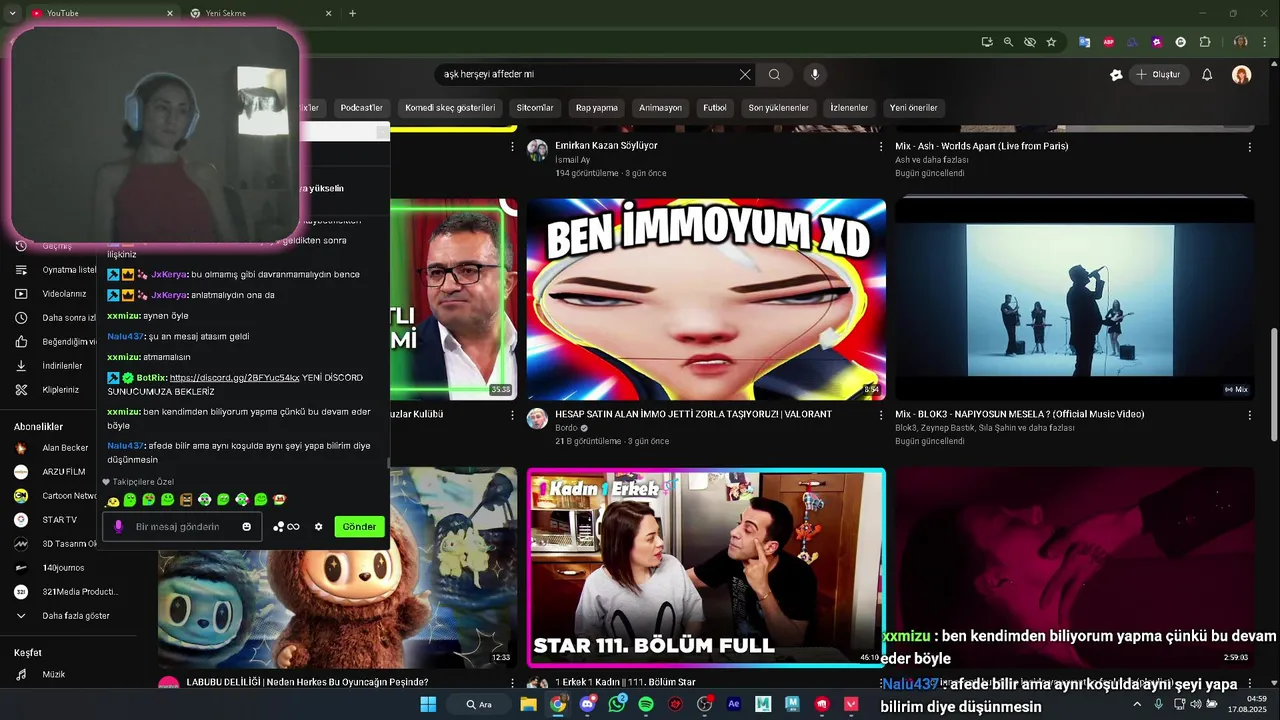Clear the YouTube search box text
This screenshot has width=1280, height=720.
[745, 74]
